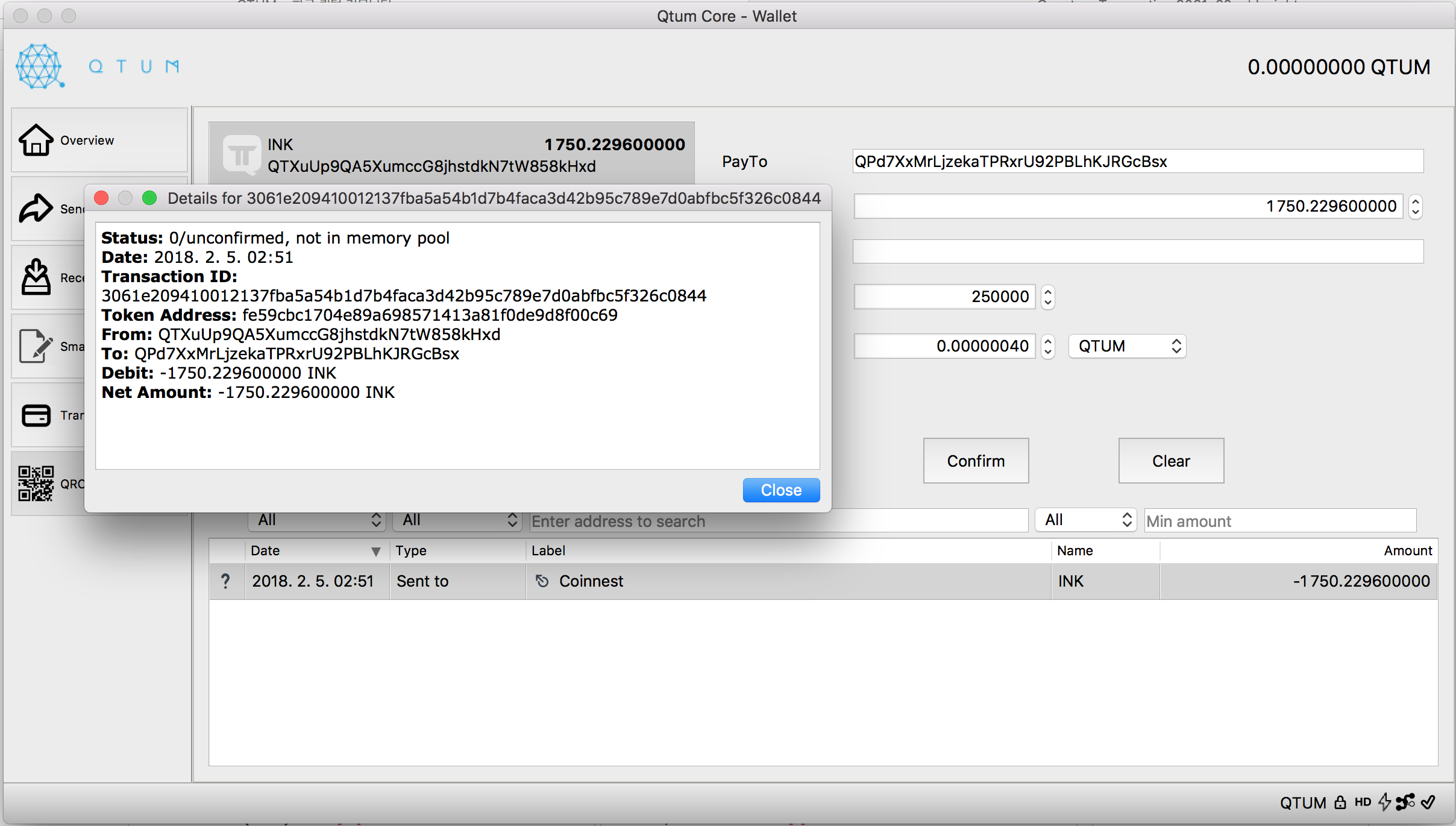1456x826 pixels.
Task: Open the QTUM gas price unit dropdown
Action: (1127, 346)
